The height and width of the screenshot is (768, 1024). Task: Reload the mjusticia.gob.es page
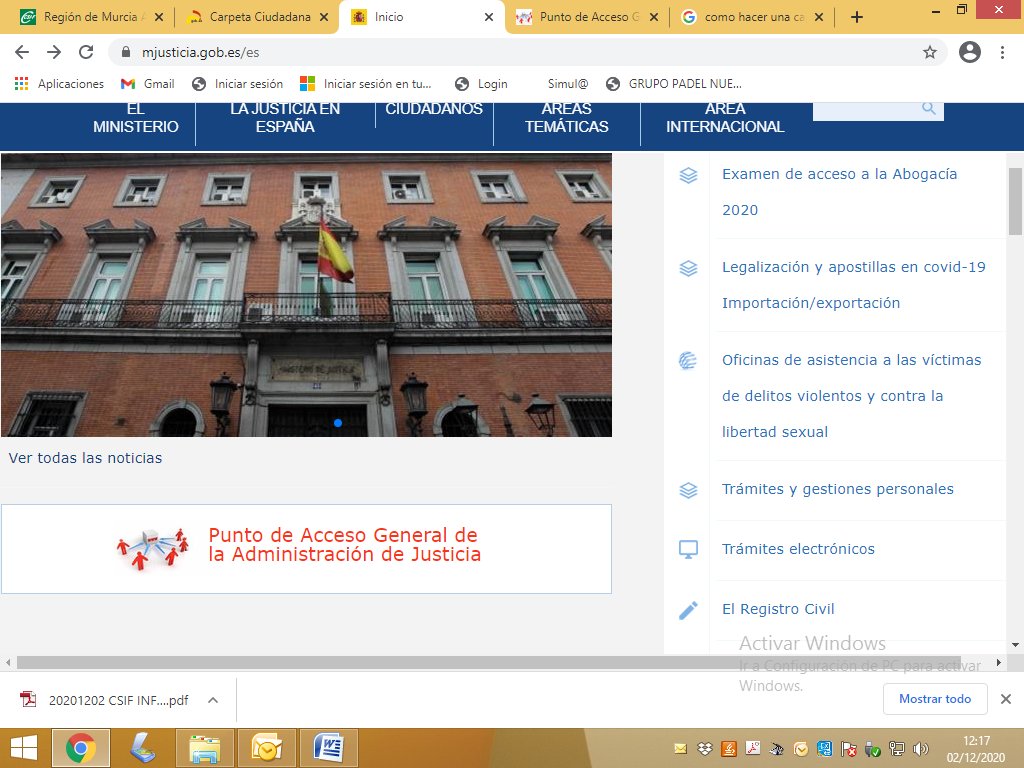point(86,52)
